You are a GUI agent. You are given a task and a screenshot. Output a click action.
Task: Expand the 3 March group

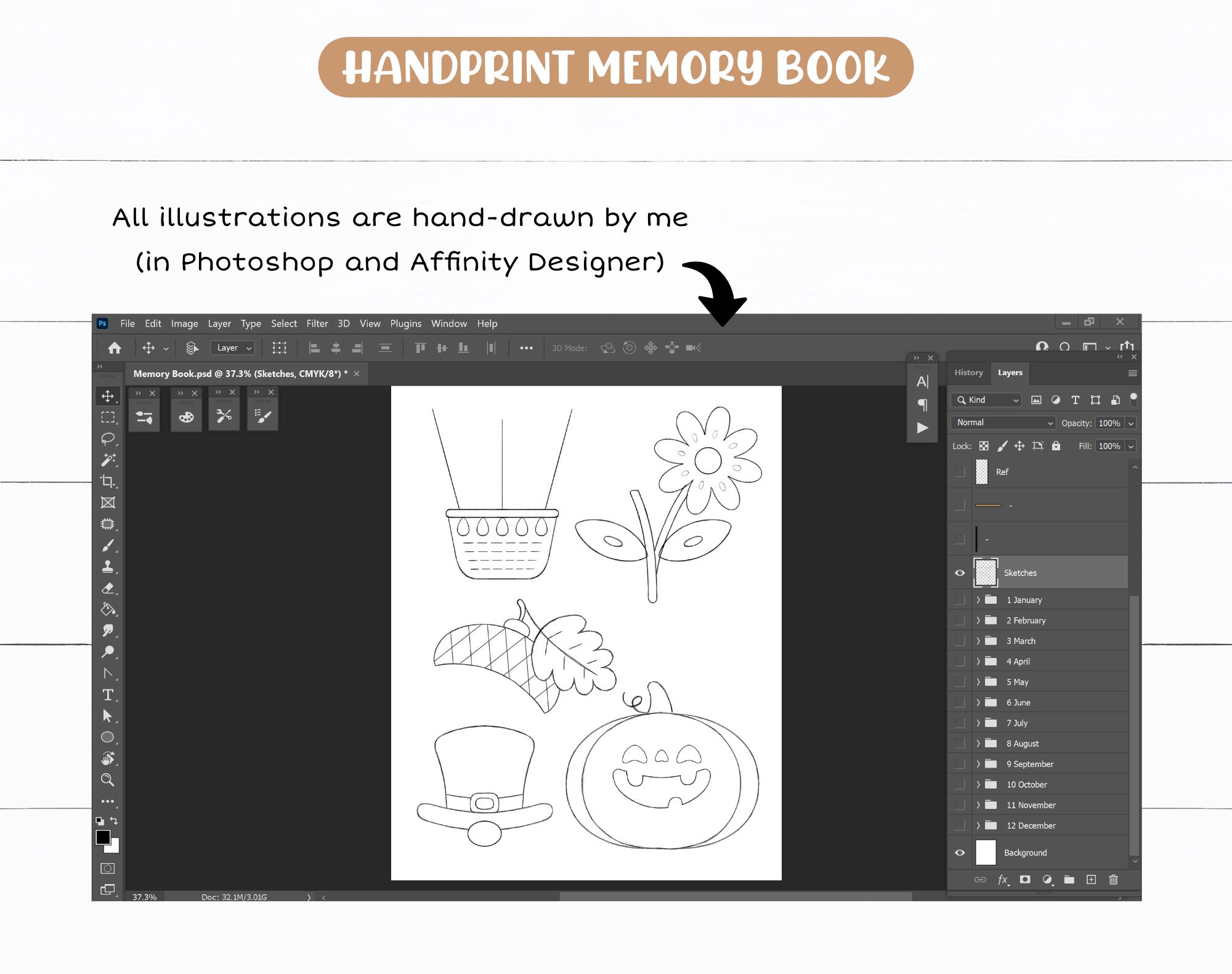point(979,641)
